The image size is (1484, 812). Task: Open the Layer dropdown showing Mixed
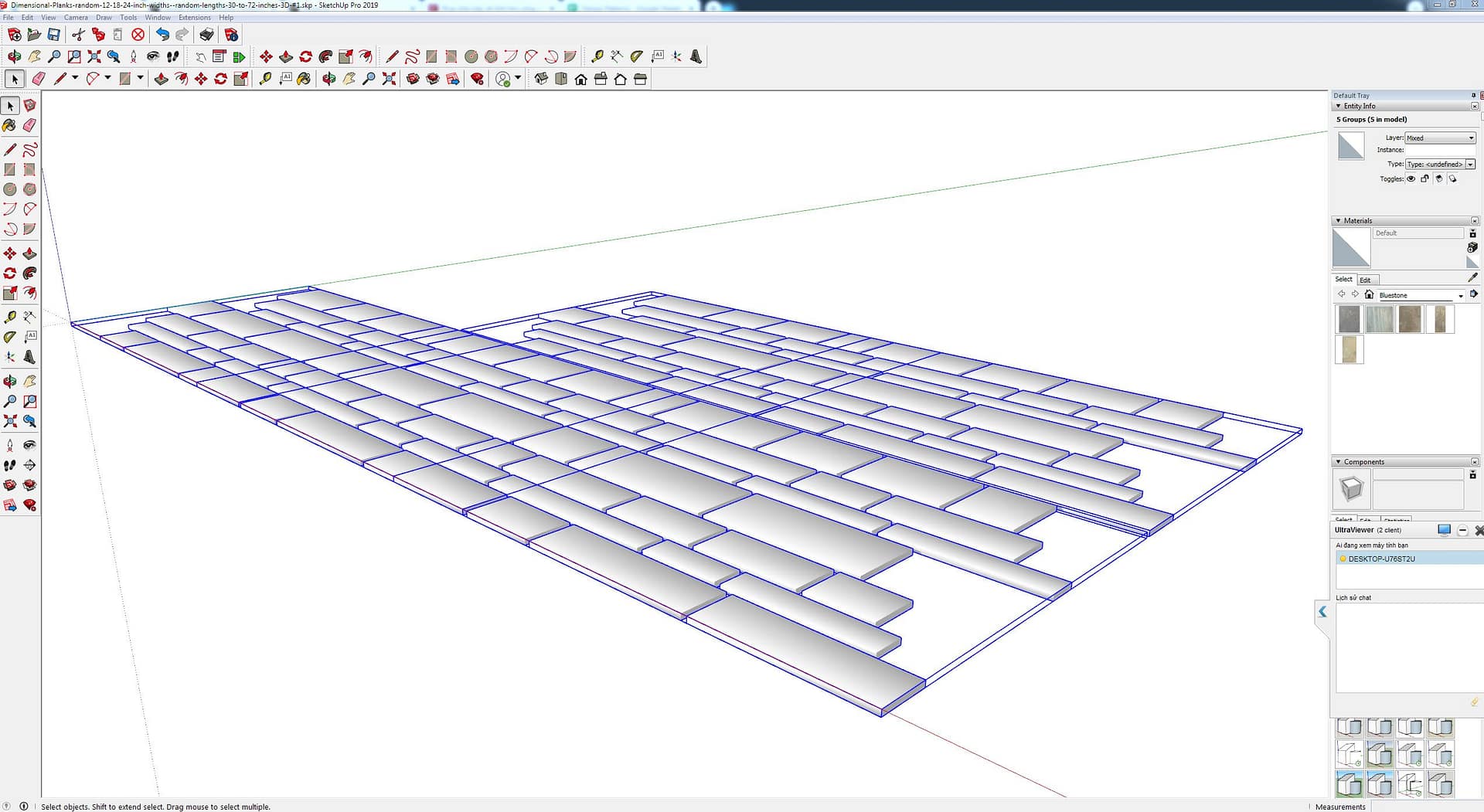pyautogui.click(x=1440, y=138)
